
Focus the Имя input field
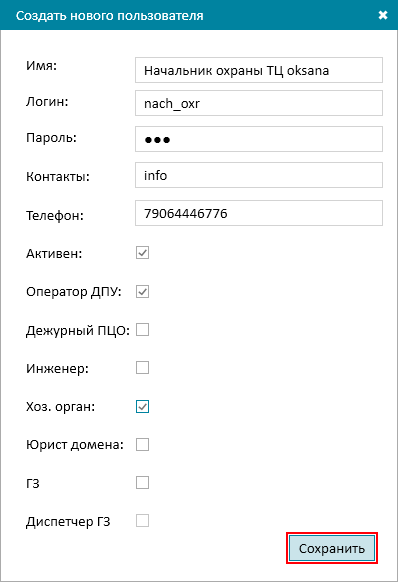259,70
